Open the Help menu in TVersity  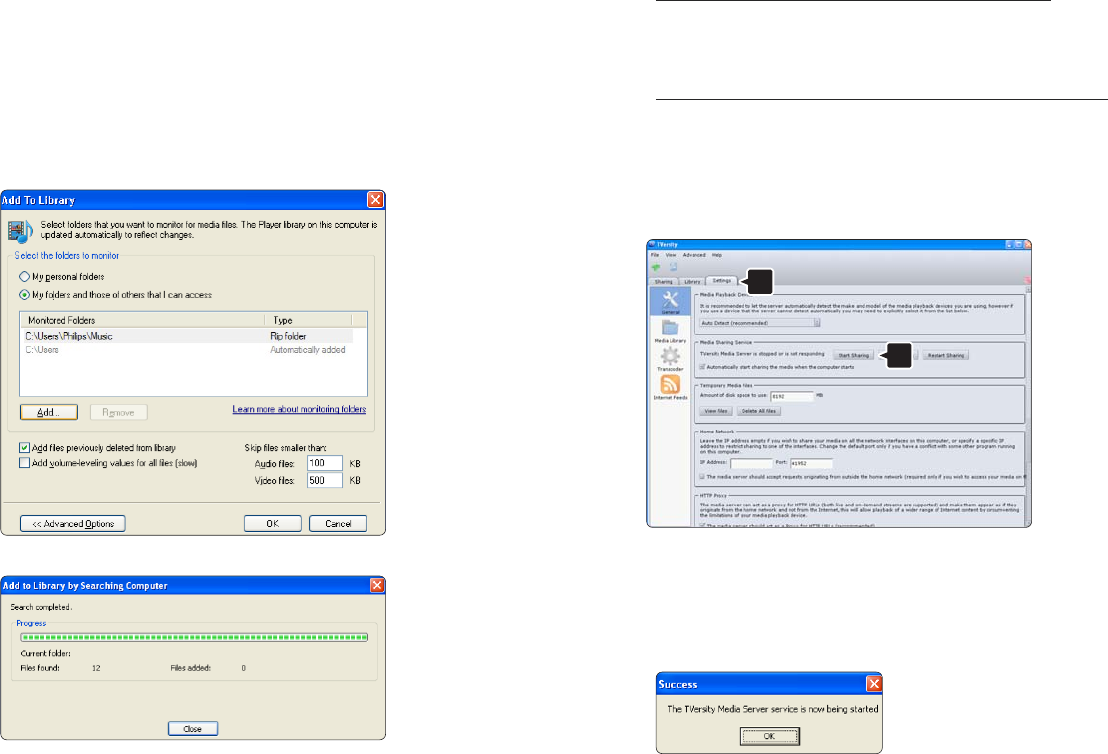(x=717, y=255)
